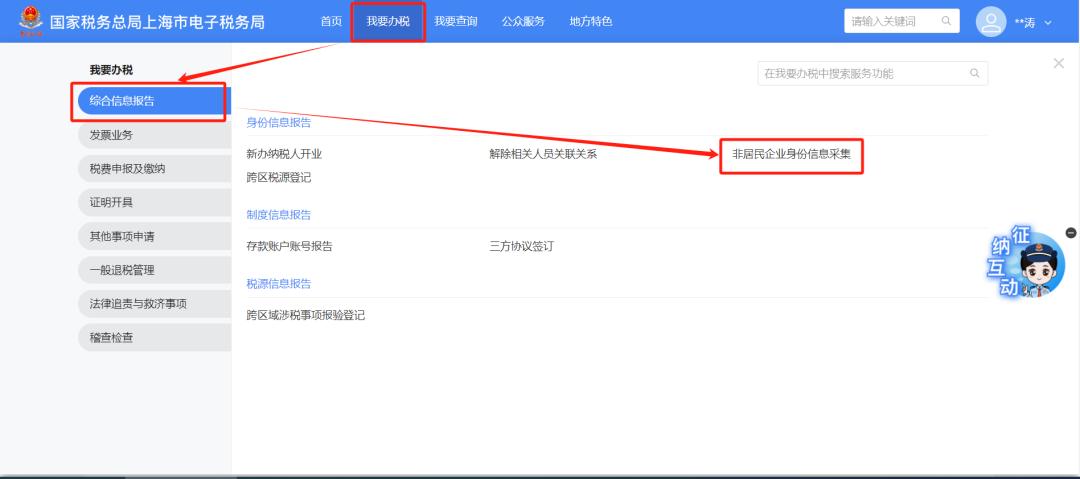The height and width of the screenshot is (479, 1080).
Task: Open the 地方特色 menu
Action: [x=591, y=22]
